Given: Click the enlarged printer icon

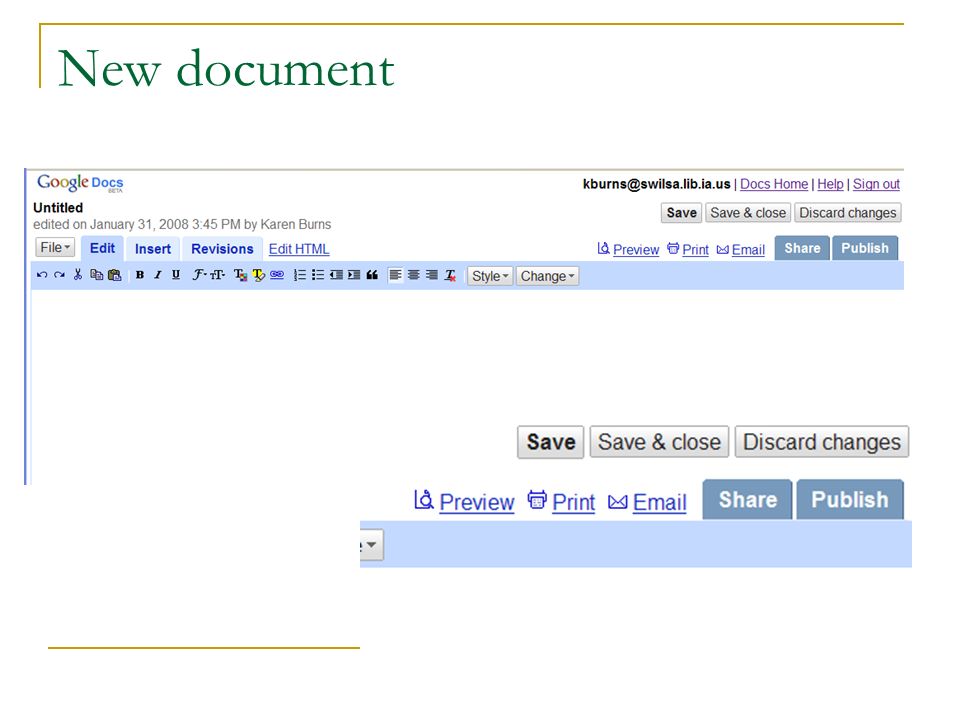Looking at the screenshot, I should [537, 500].
